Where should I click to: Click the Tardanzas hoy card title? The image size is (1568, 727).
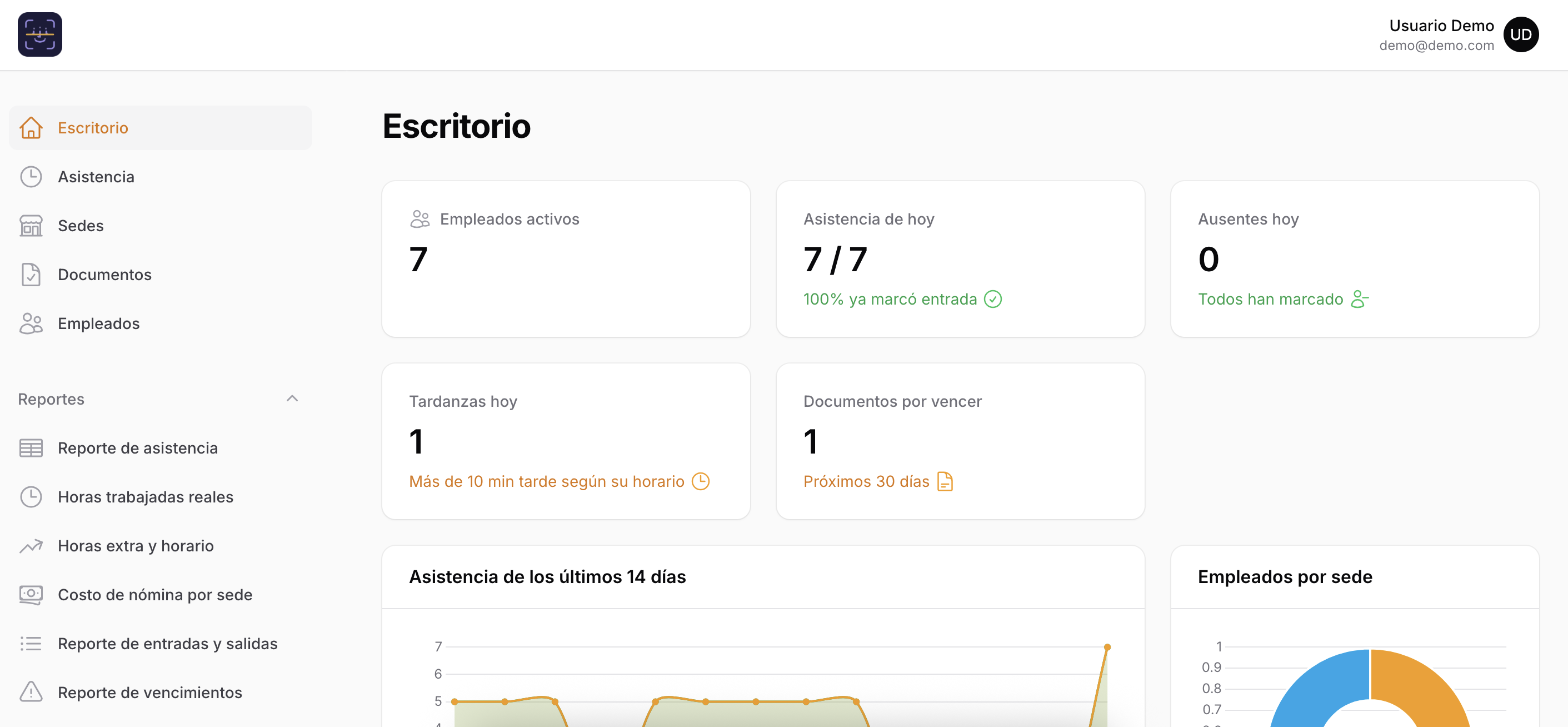pos(463,401)
